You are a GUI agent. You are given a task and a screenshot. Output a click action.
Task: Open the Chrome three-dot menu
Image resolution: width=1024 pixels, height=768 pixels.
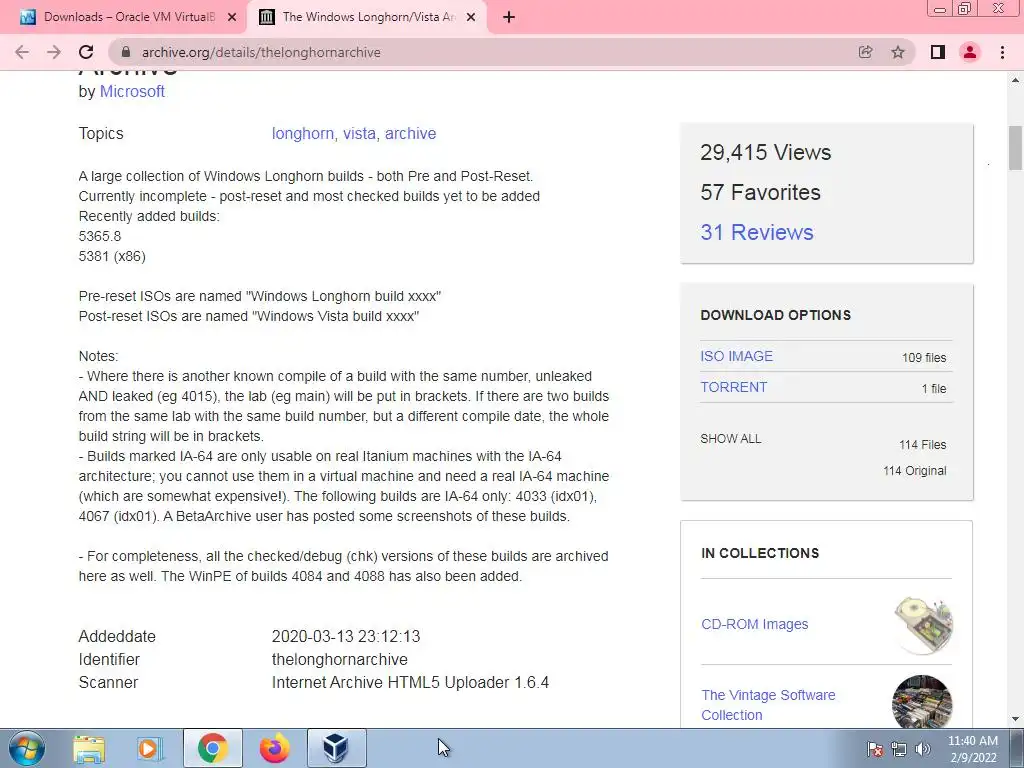point(1002,52)
